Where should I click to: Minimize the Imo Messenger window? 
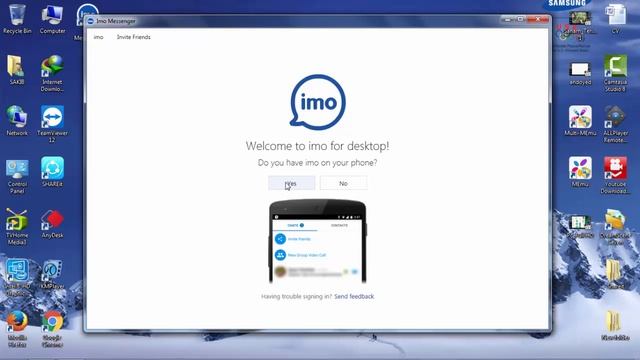507,19
